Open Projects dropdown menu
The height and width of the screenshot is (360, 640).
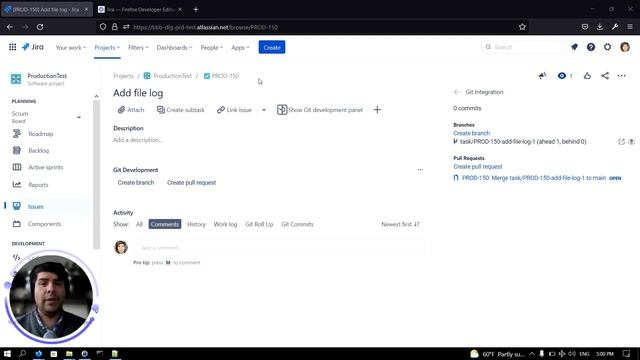(107, 47)
